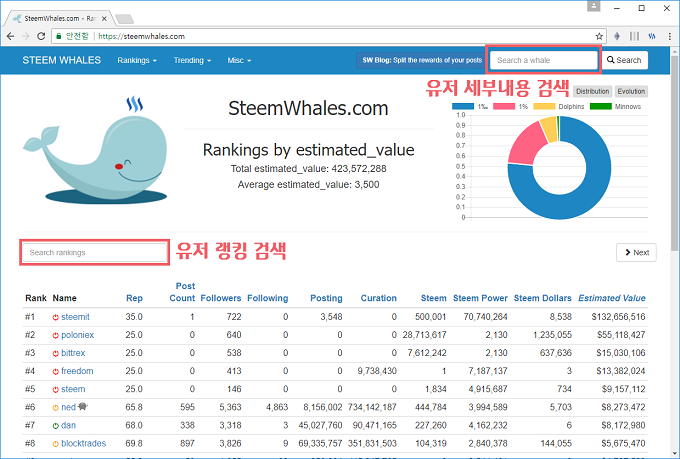The image size is (680, 459).
Task: Click the $132,656,516 estimated value cell
Action: (618, 317)
